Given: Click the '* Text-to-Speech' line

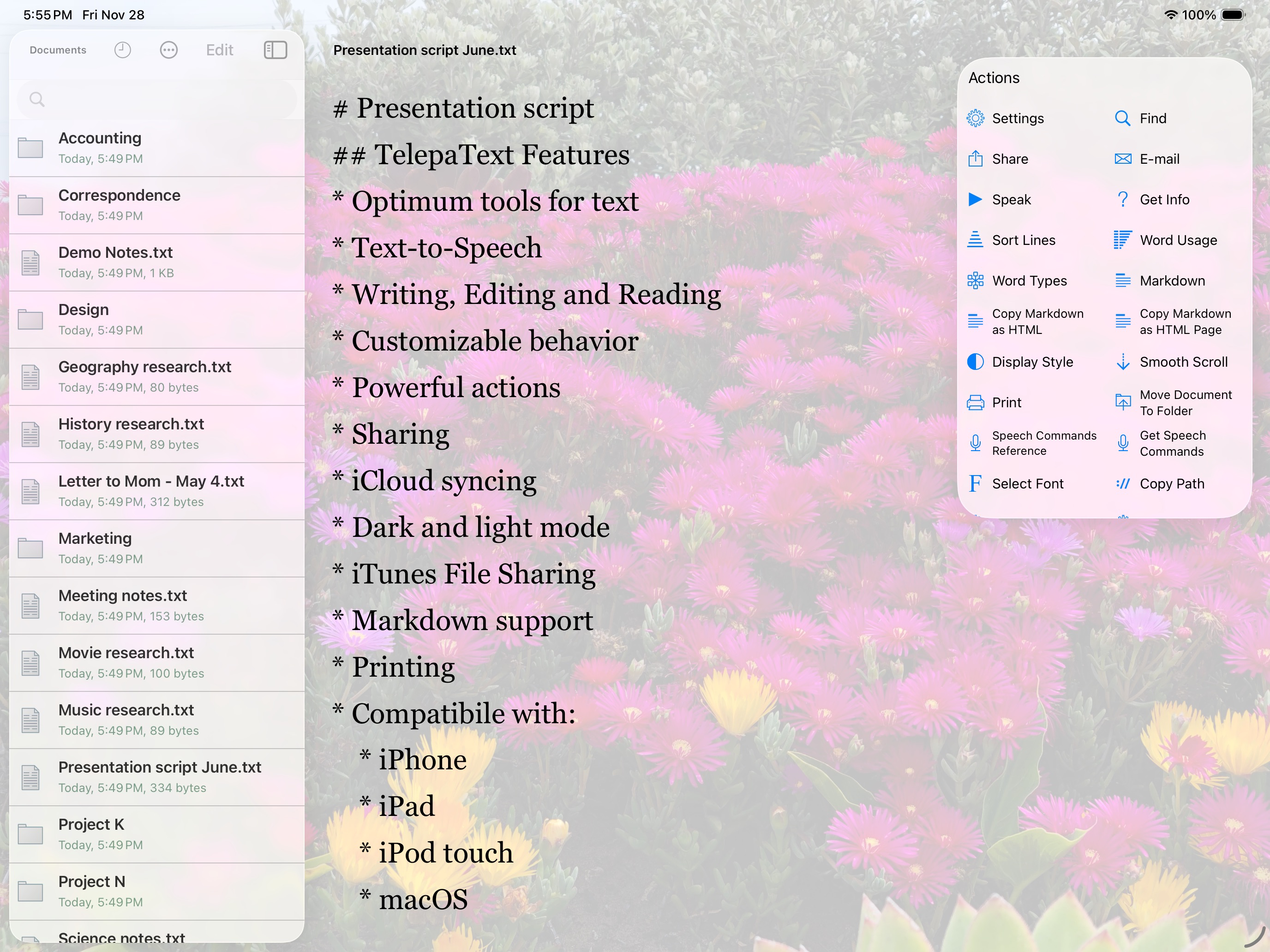Looking at the screenshot, I should coord(437,248).
